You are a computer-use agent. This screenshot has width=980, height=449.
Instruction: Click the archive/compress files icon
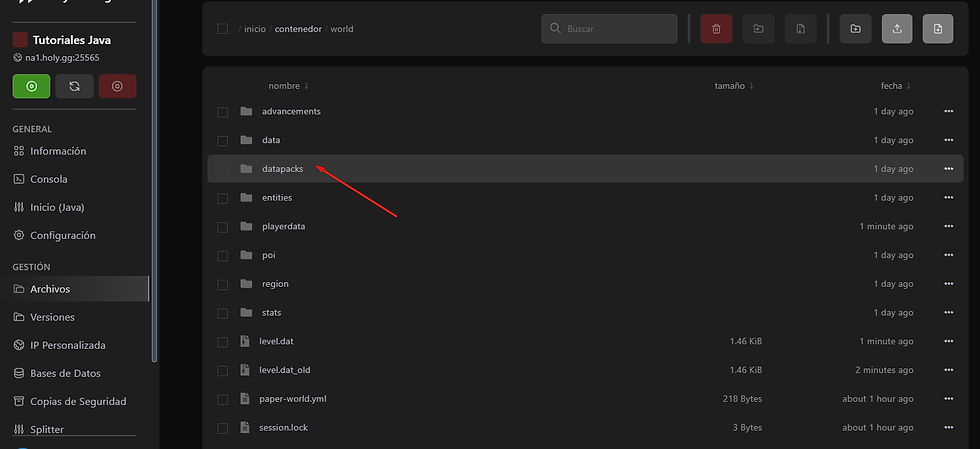coord(801,29)
